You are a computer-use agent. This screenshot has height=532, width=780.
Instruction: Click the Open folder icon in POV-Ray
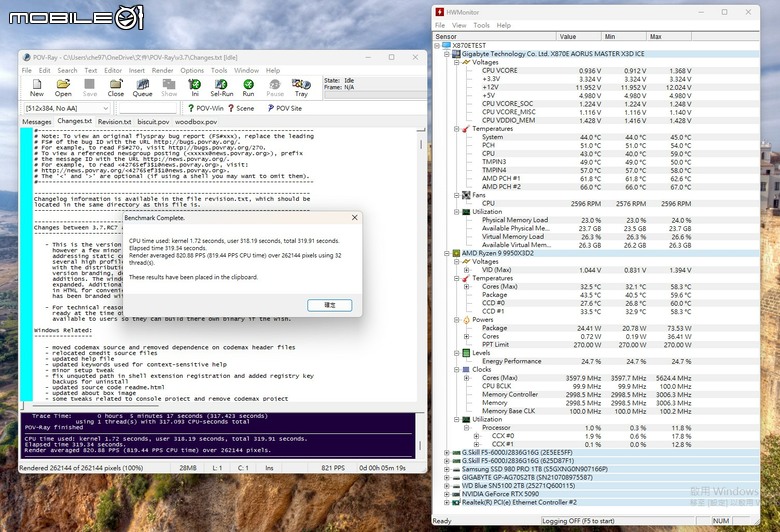click(63, 88)
